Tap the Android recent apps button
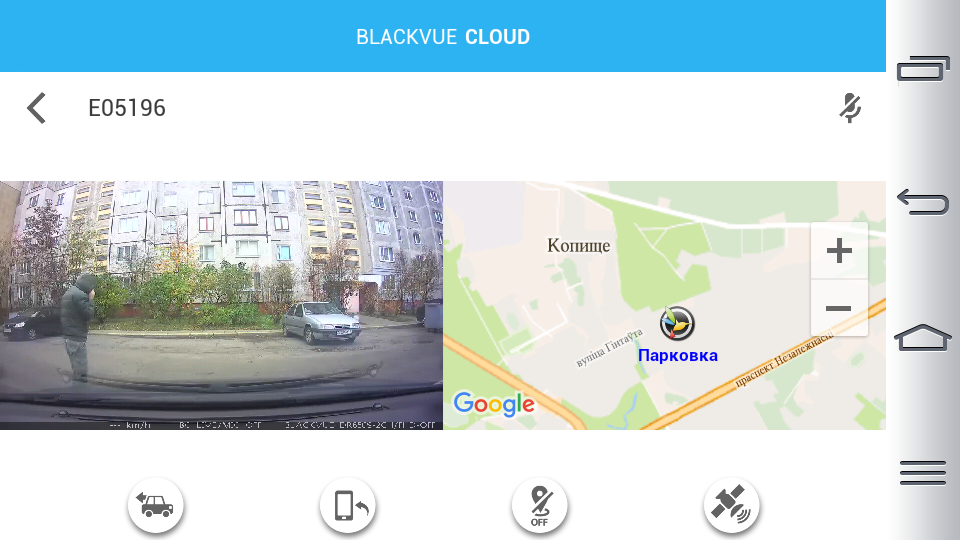This screenshot has height=540, width=960. pos(923,69)
